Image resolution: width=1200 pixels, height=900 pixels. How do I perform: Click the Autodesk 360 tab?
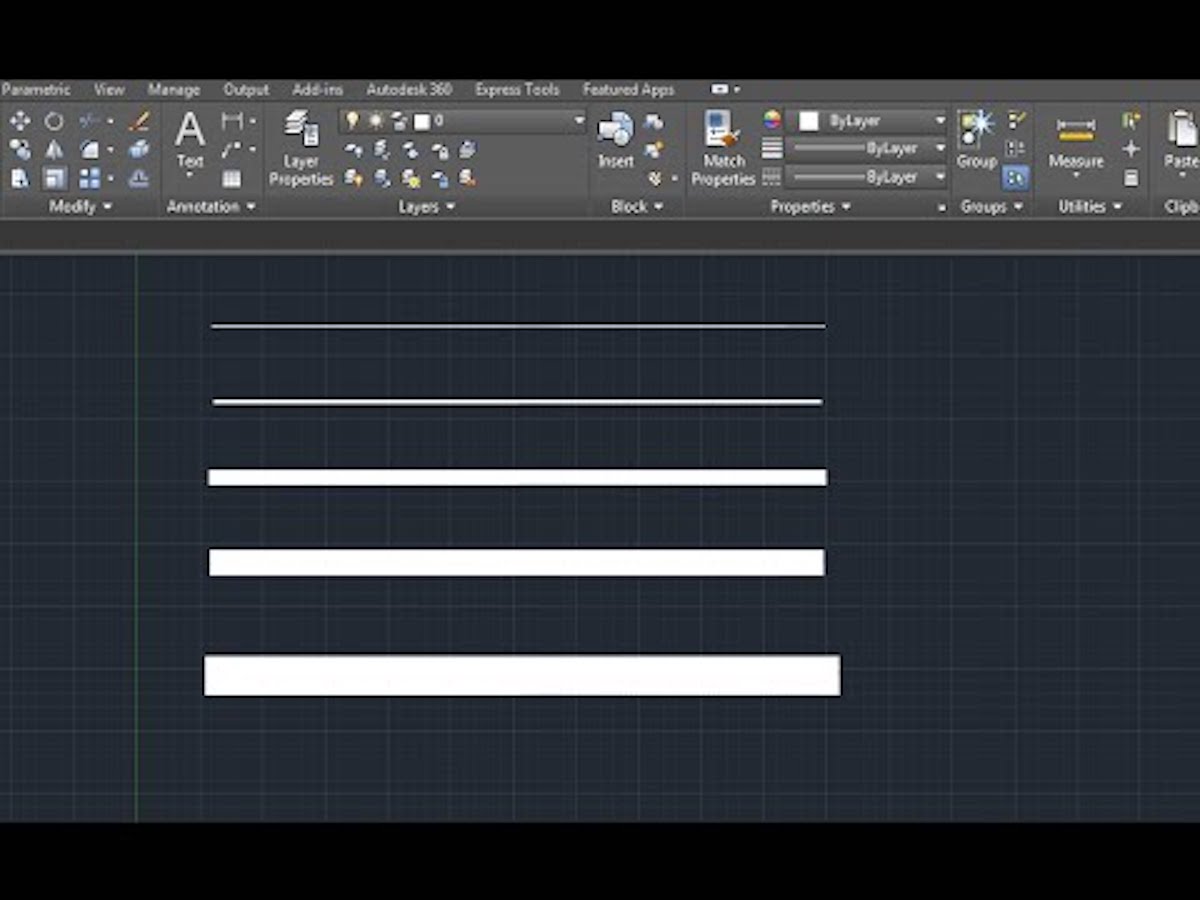(x=408, y=89)
